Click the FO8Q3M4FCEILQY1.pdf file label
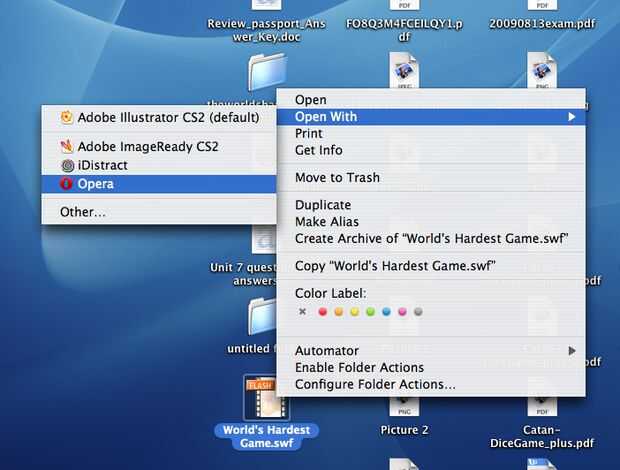 point(404,30)
